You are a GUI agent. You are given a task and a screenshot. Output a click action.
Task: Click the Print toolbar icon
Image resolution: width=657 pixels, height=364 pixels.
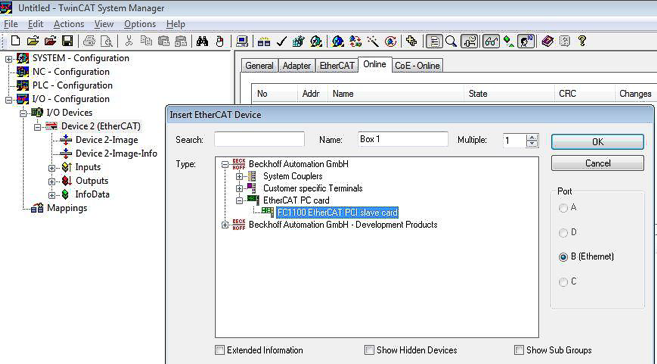tap(89, 41)
